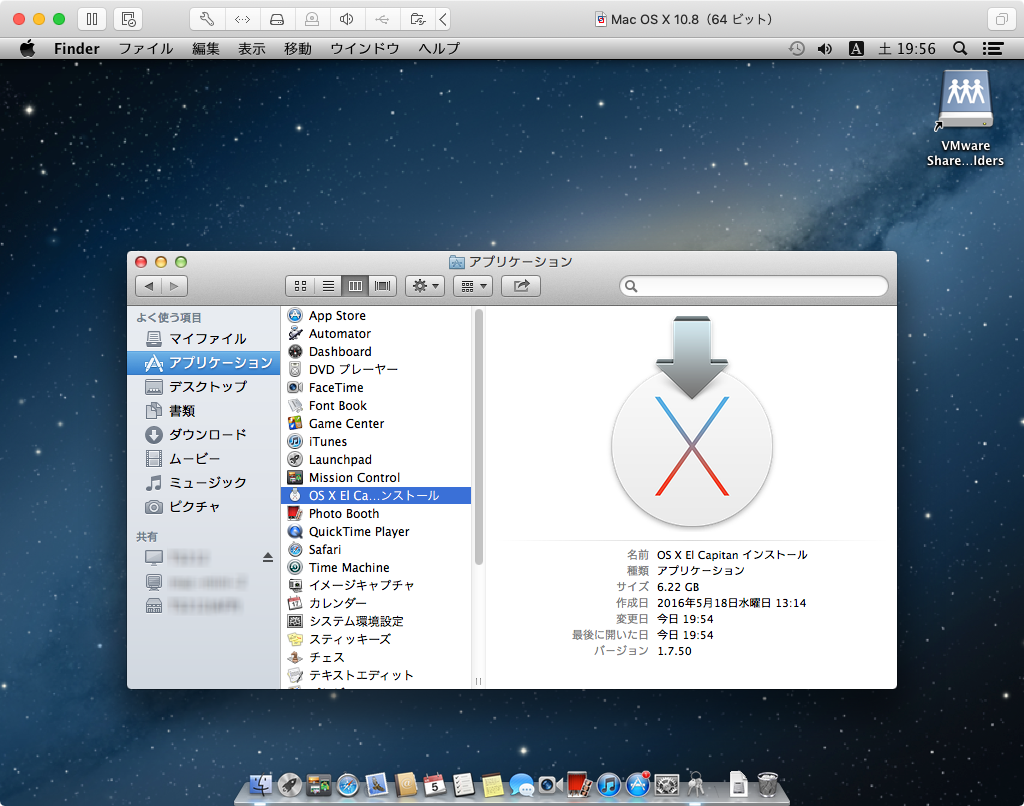The image size is (1024, 806).
Task: Click the VMware sound device icon
Action: pyautogui.click(x=347, y=19)
